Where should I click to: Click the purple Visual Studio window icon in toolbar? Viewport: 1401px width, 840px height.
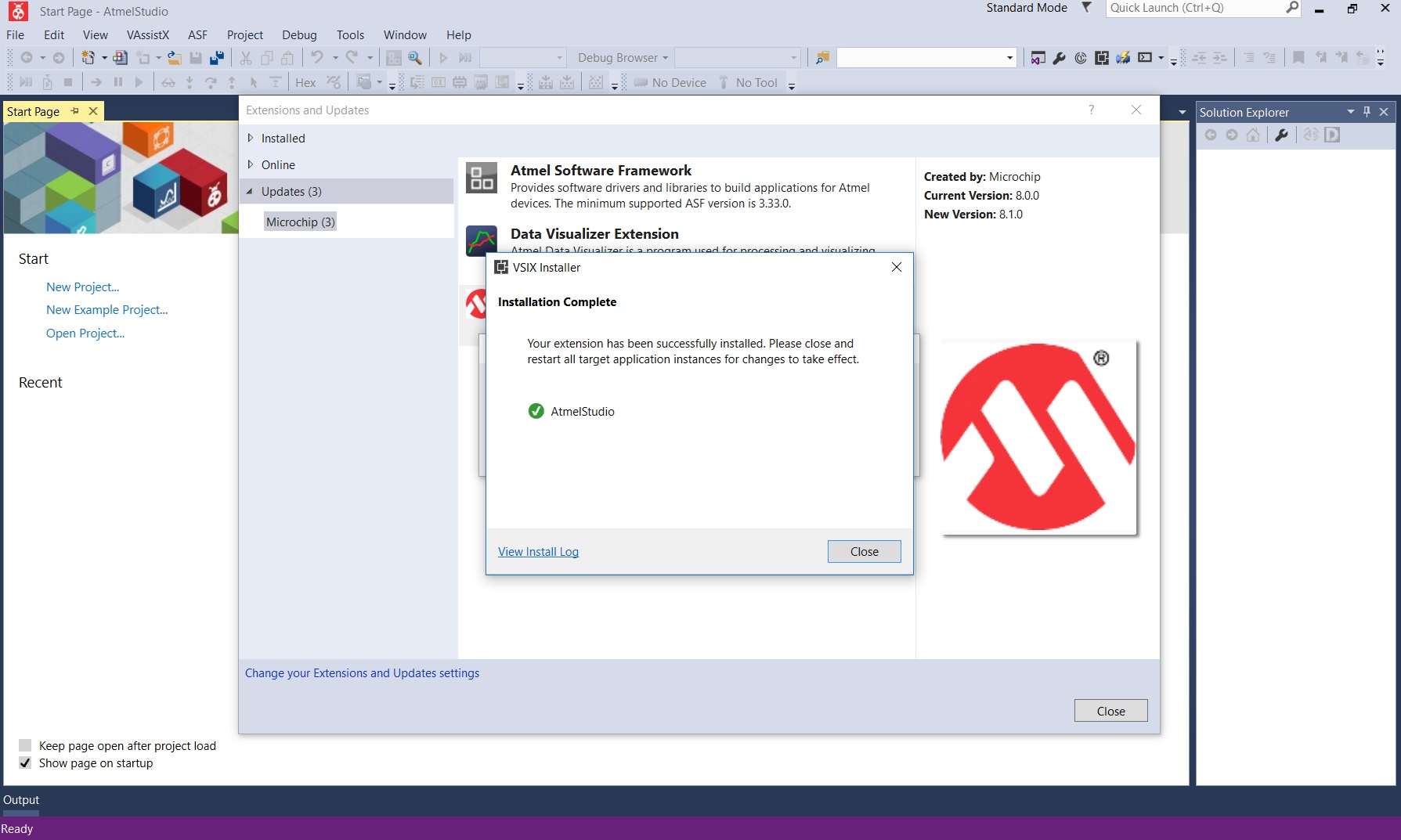click(x=1038, y=58)
